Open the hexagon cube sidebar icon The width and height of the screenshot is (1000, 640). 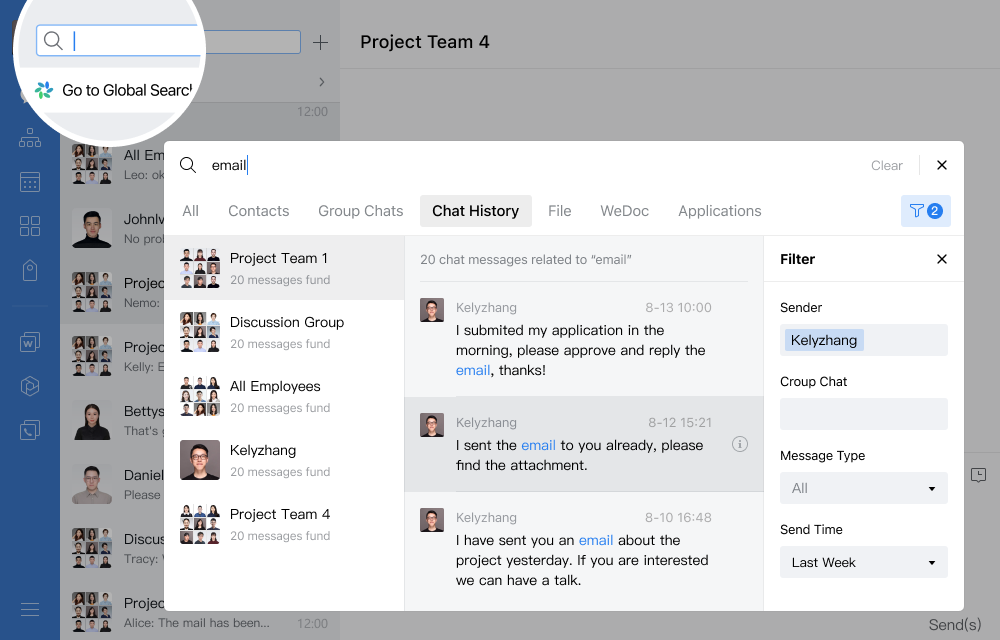(x=30, y=386)
